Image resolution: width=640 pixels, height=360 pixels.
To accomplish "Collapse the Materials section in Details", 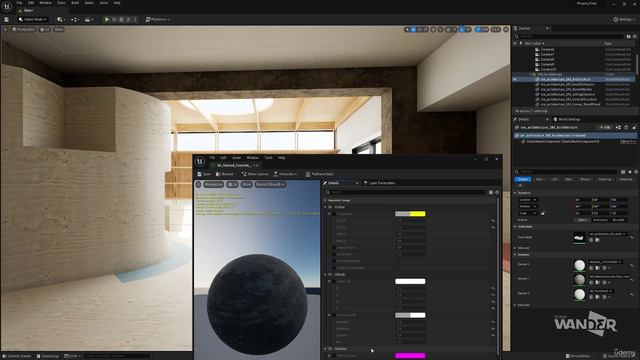I will 515,254.
